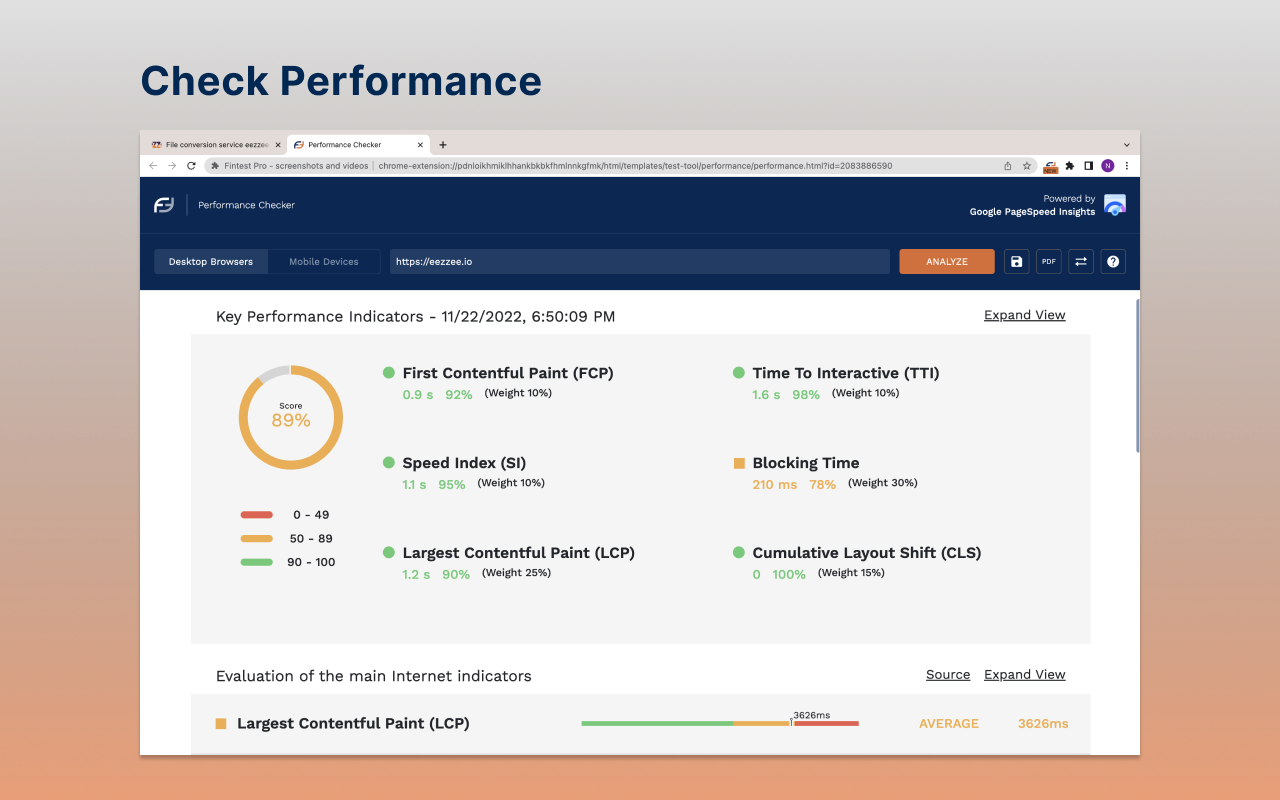Bookmark page with the star icon

pyautogui.click(x=1026, y=166)
